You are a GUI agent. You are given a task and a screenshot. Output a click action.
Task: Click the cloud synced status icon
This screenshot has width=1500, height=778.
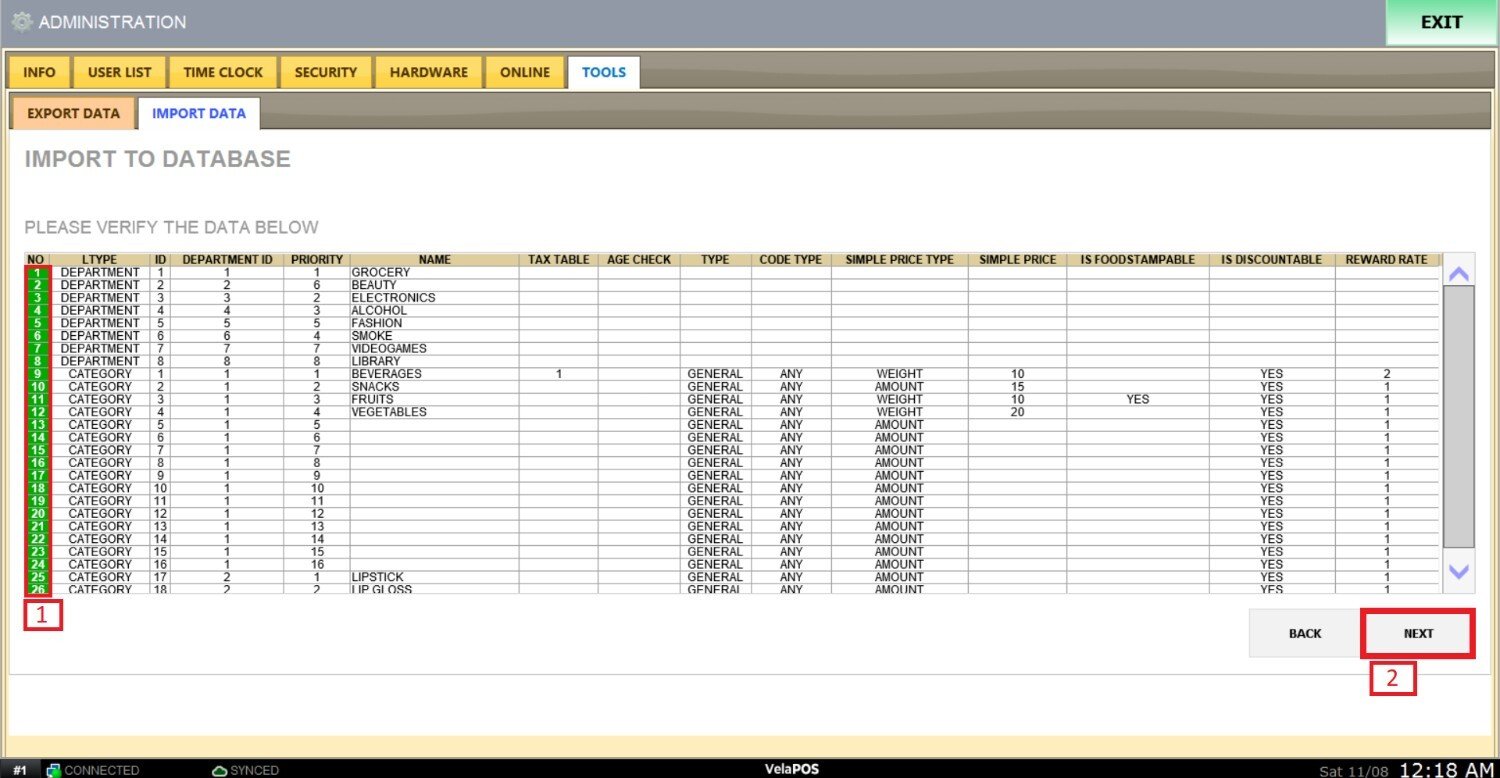220,770
